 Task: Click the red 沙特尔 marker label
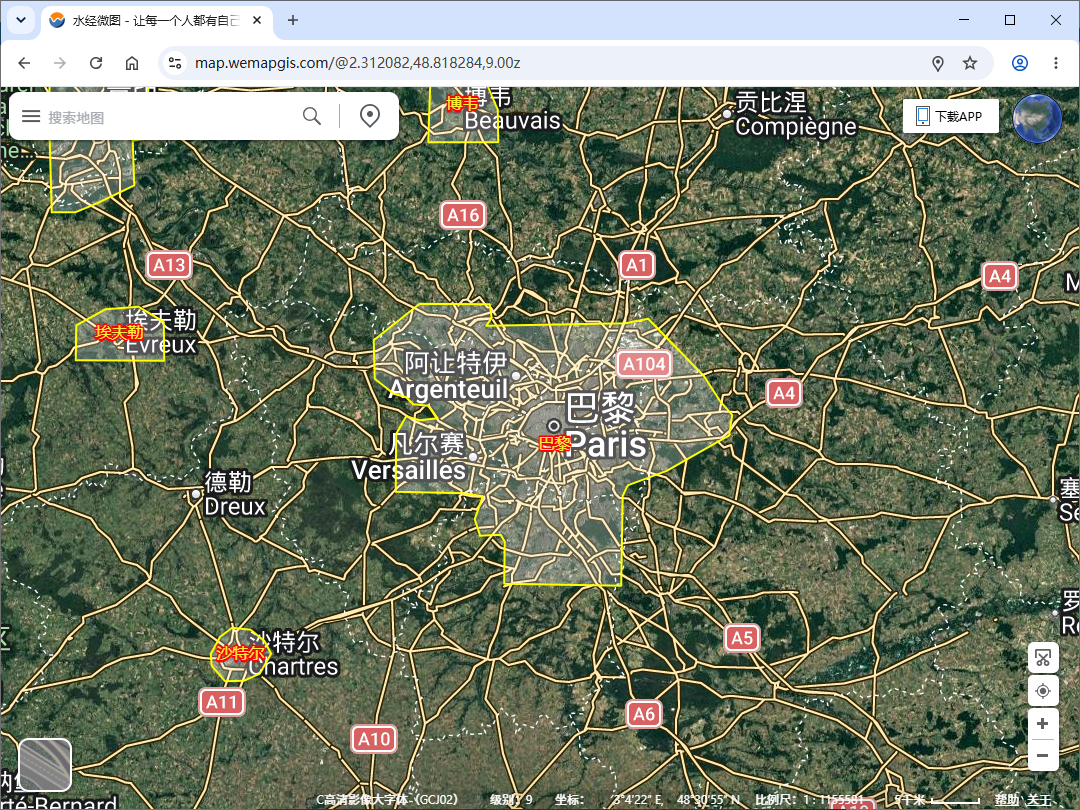[x=240, y=653]
